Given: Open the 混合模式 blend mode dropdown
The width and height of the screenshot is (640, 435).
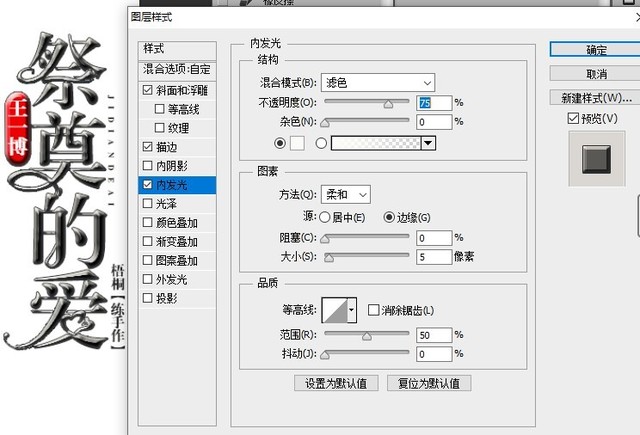Looking at the screenshot, I should (x=378, y=82).
